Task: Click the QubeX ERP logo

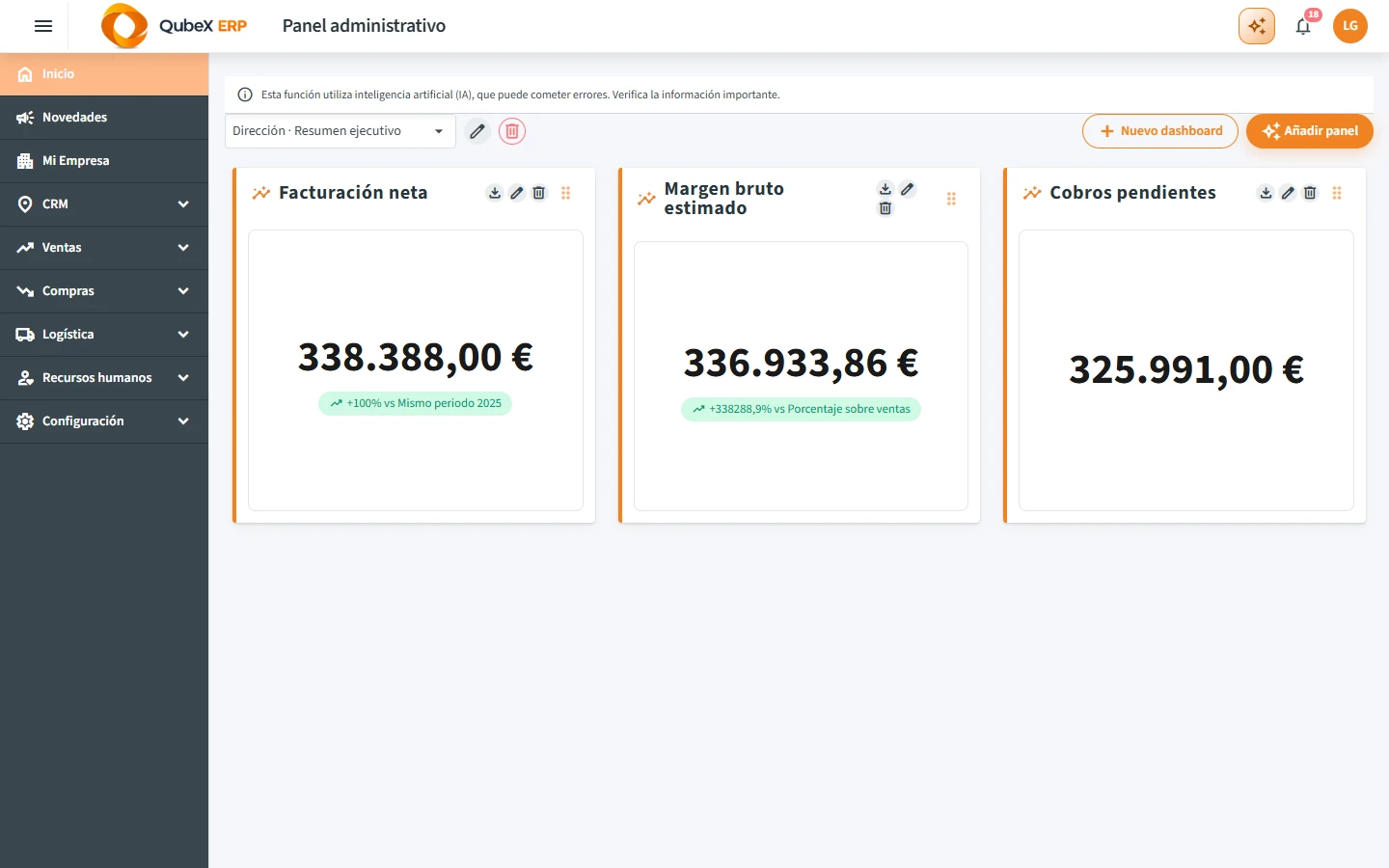Action: coord(175,26)
